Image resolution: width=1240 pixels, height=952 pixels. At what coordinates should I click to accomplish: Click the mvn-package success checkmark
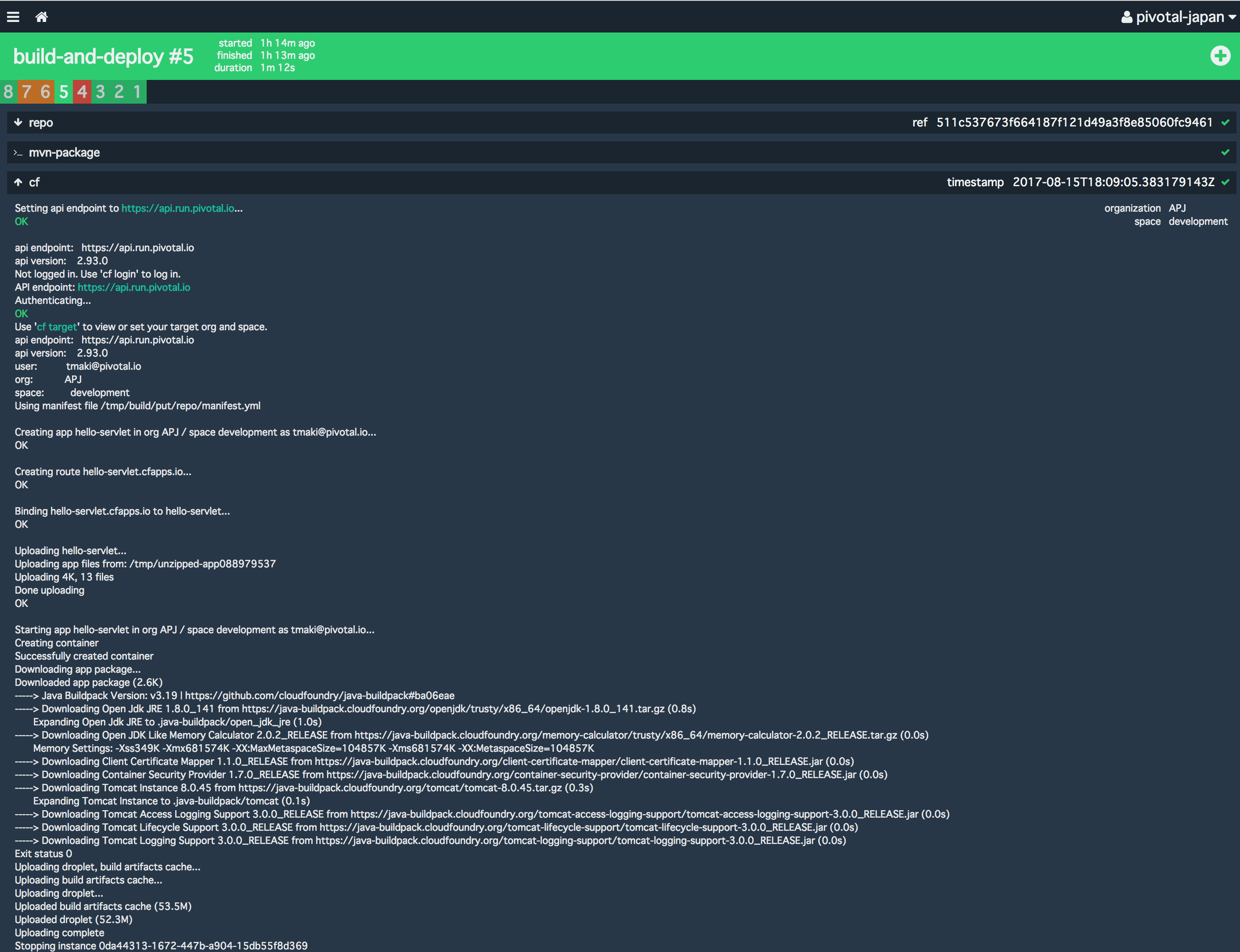coord(1225,152)
